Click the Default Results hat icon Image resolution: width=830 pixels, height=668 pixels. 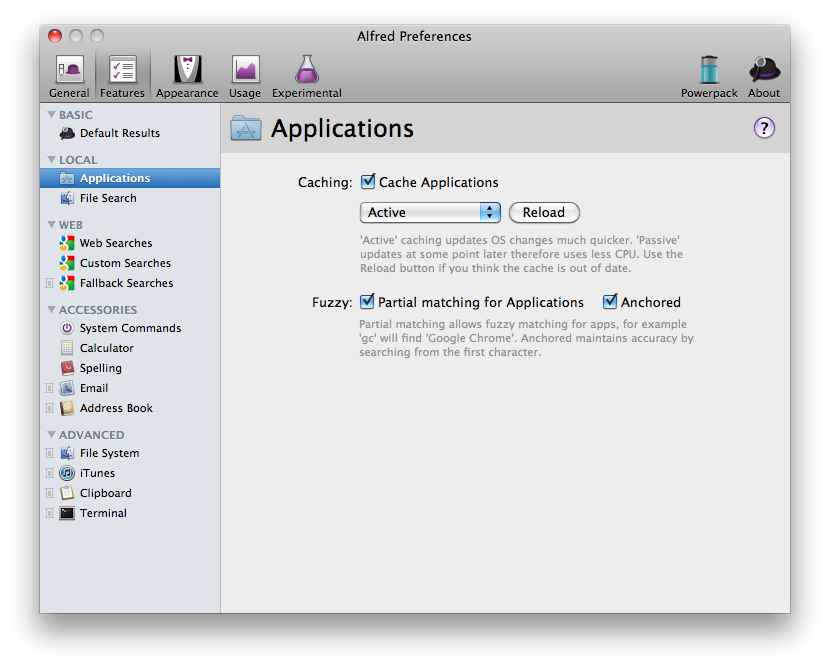click(67, 133)
